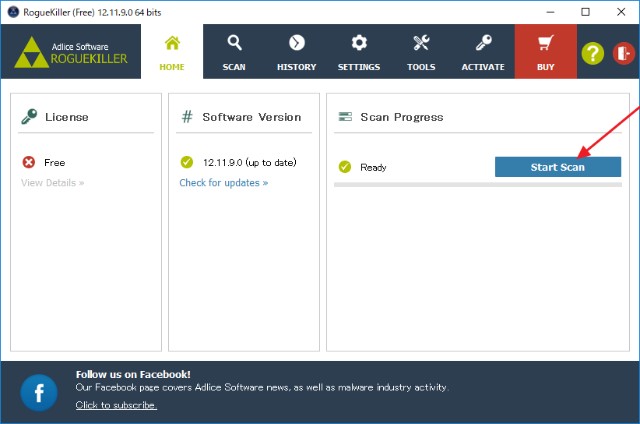Viewport: 640px width, 424px height.
Task: Click the red exit door icon
Action: 625,53
